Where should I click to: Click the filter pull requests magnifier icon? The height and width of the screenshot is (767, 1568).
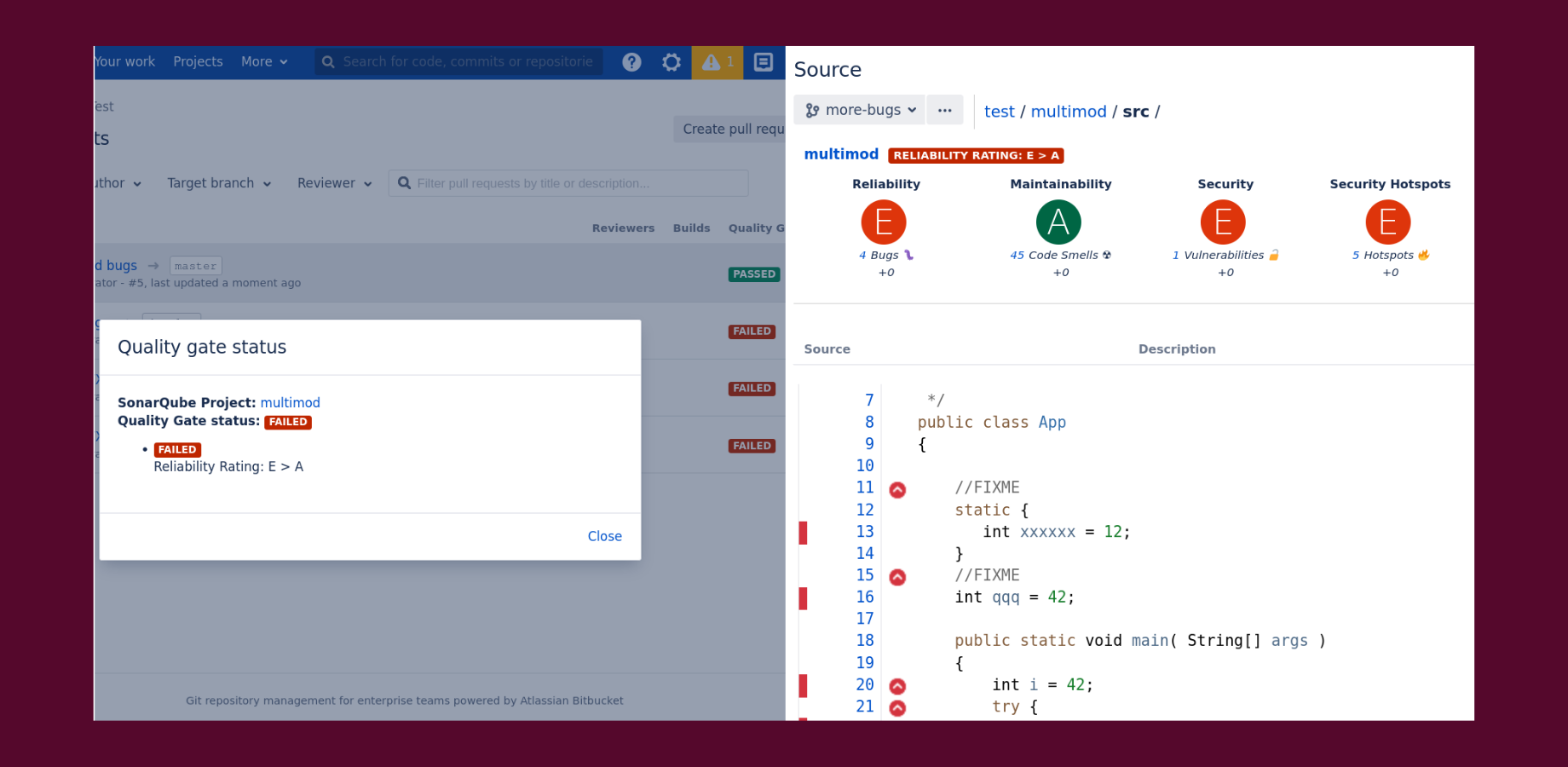pos(405,183)
